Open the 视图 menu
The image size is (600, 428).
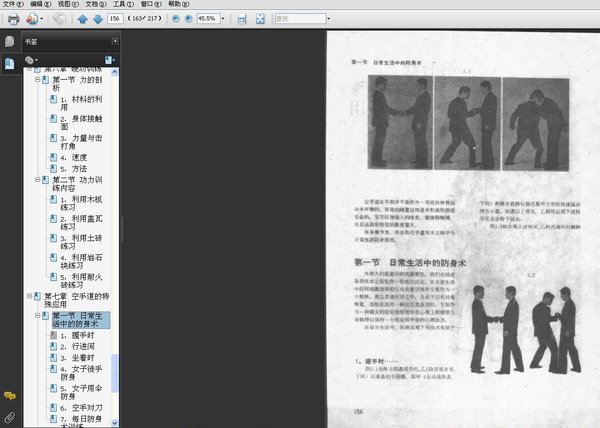(x=68, y=4)
